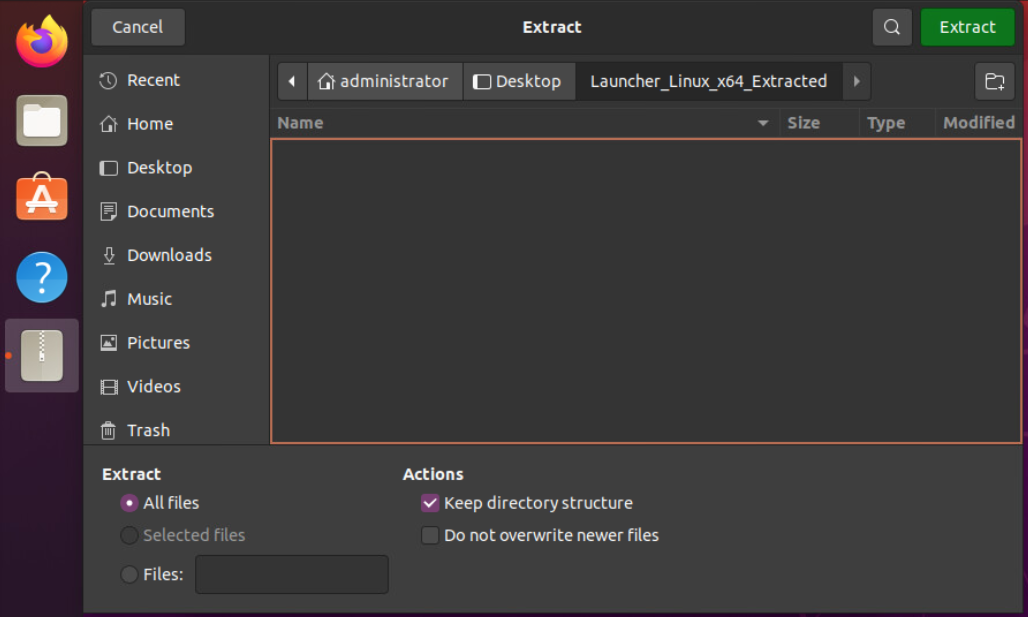Open Ubuntu Software from the dock

tap(42, 198)
